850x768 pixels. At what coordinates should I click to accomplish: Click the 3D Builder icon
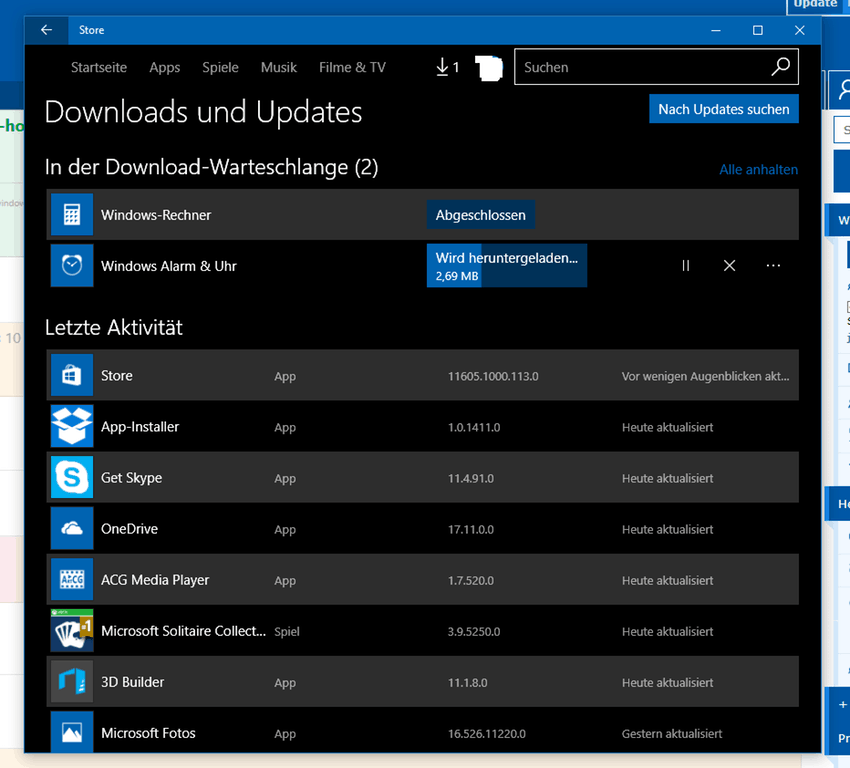point(72,682)
